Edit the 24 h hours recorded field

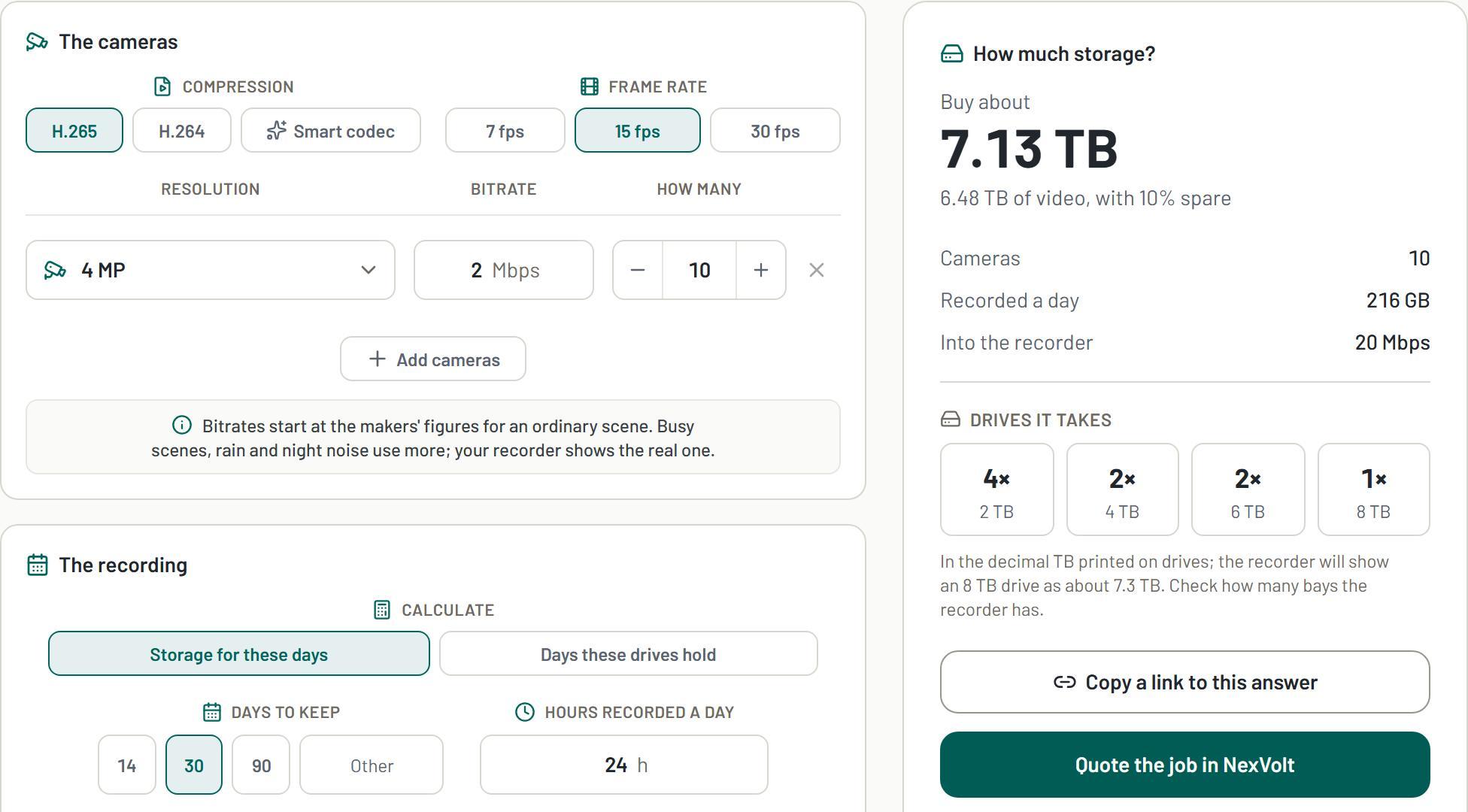(624, 765)
